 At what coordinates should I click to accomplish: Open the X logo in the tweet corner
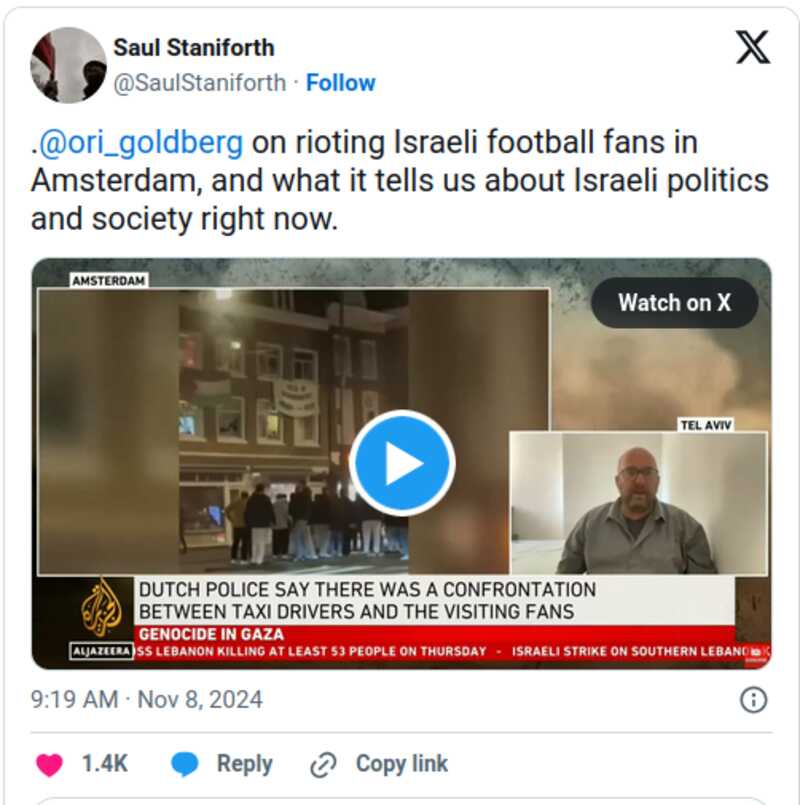click(x=753, y=47)
